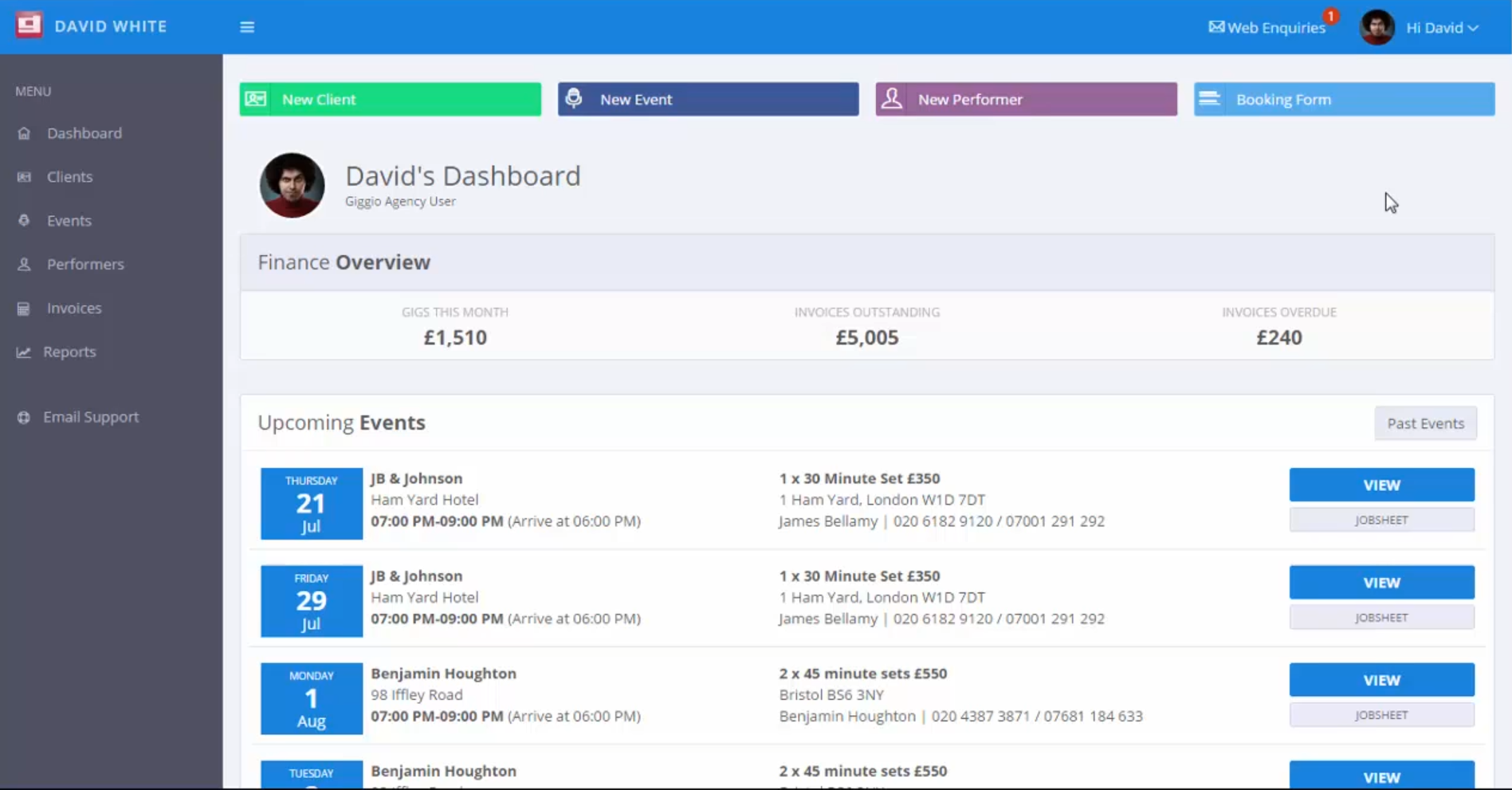1512x790 pixels.
Task: Open the Reports chart icon in sidebar
Action: tap(24, 352)
